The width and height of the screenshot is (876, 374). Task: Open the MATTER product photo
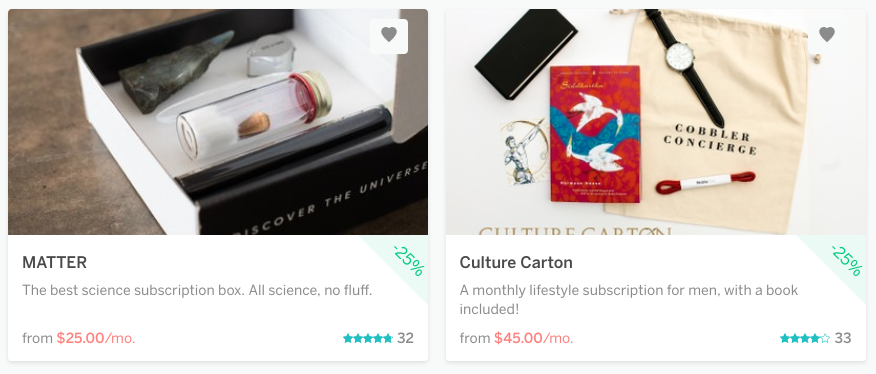tap(218, 122)
